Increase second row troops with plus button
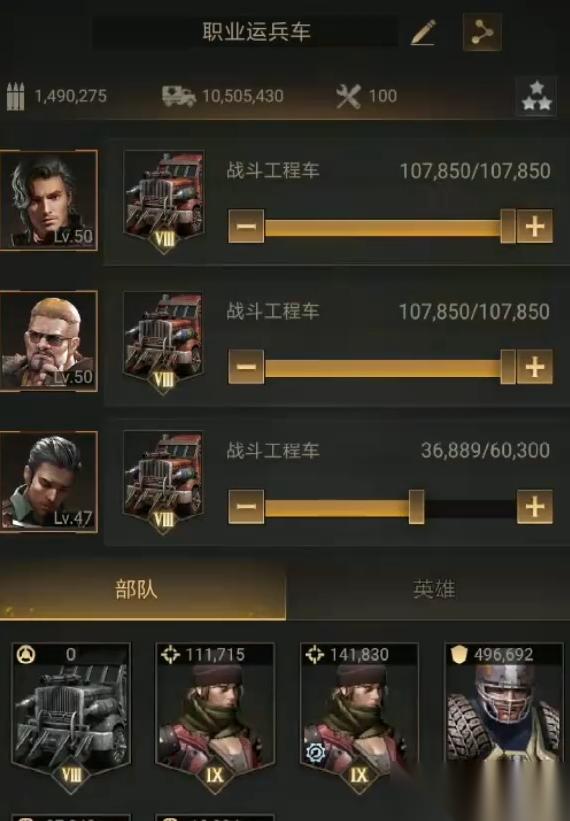 click(534, 367)
